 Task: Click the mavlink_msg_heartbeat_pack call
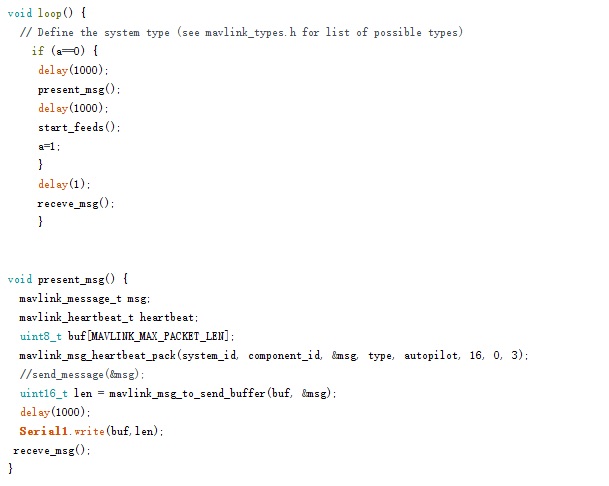274,355
